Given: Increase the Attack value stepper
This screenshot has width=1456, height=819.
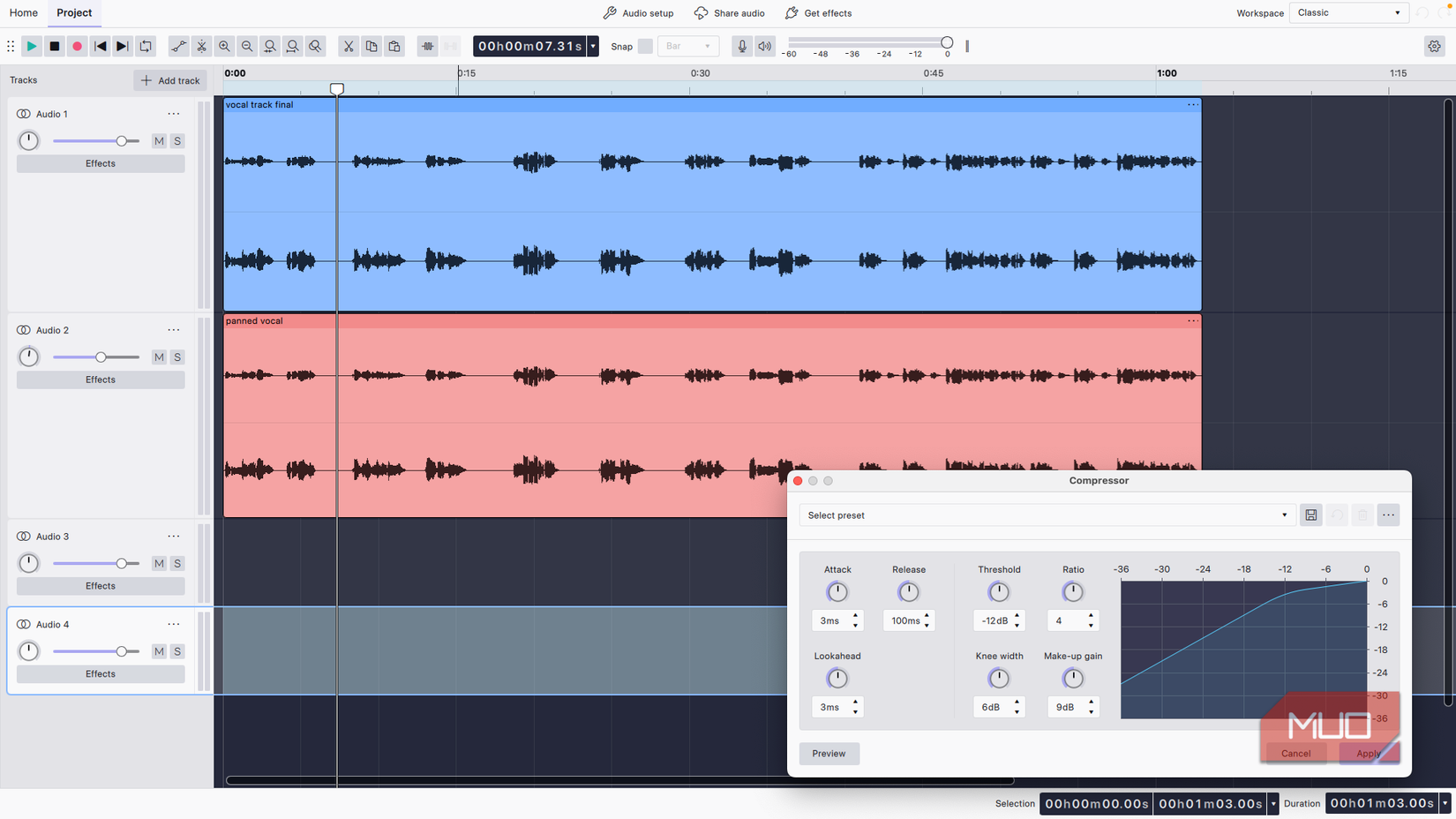Looking at the screenshot, I should click(855, 616).
